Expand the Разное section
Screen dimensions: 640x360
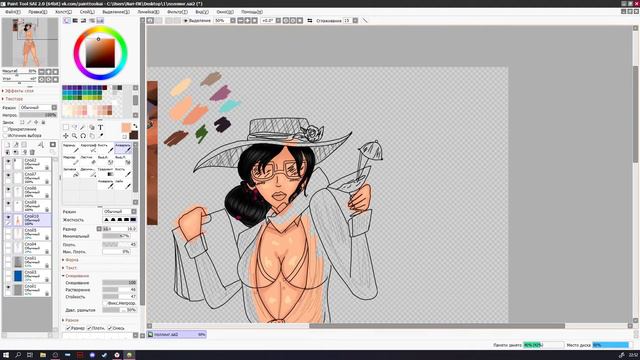coord(71,320)
